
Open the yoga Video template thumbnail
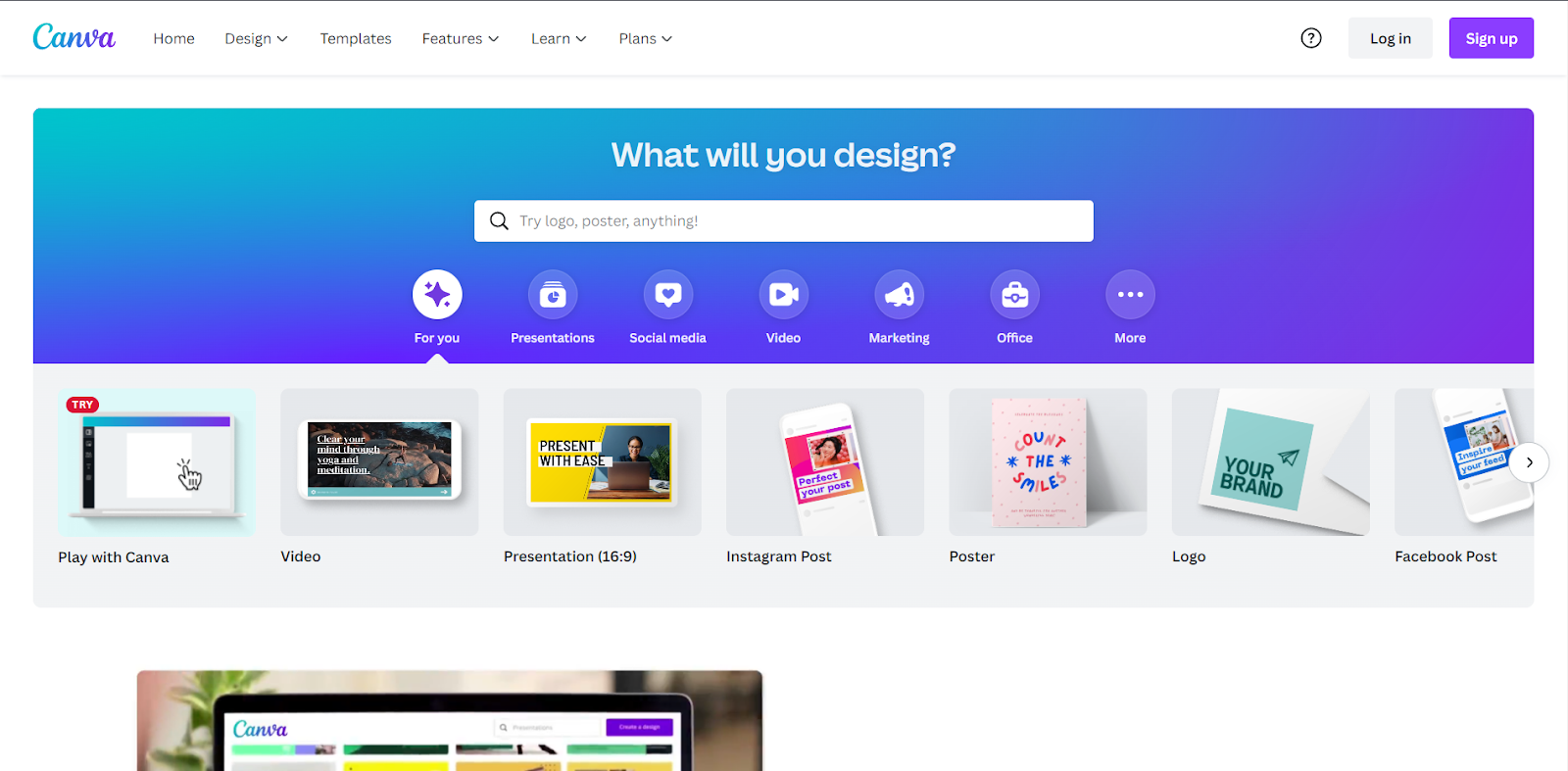coord(379,462)
